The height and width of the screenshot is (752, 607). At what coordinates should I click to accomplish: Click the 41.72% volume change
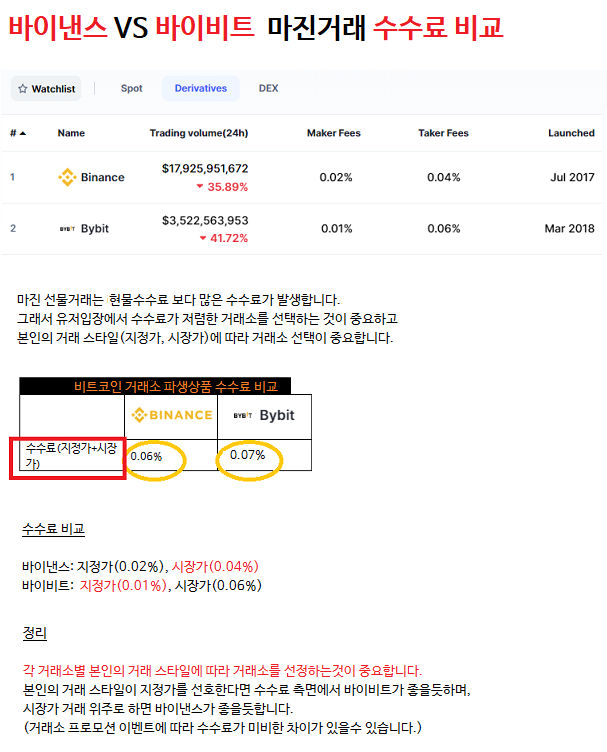click(x=224, y=238)
